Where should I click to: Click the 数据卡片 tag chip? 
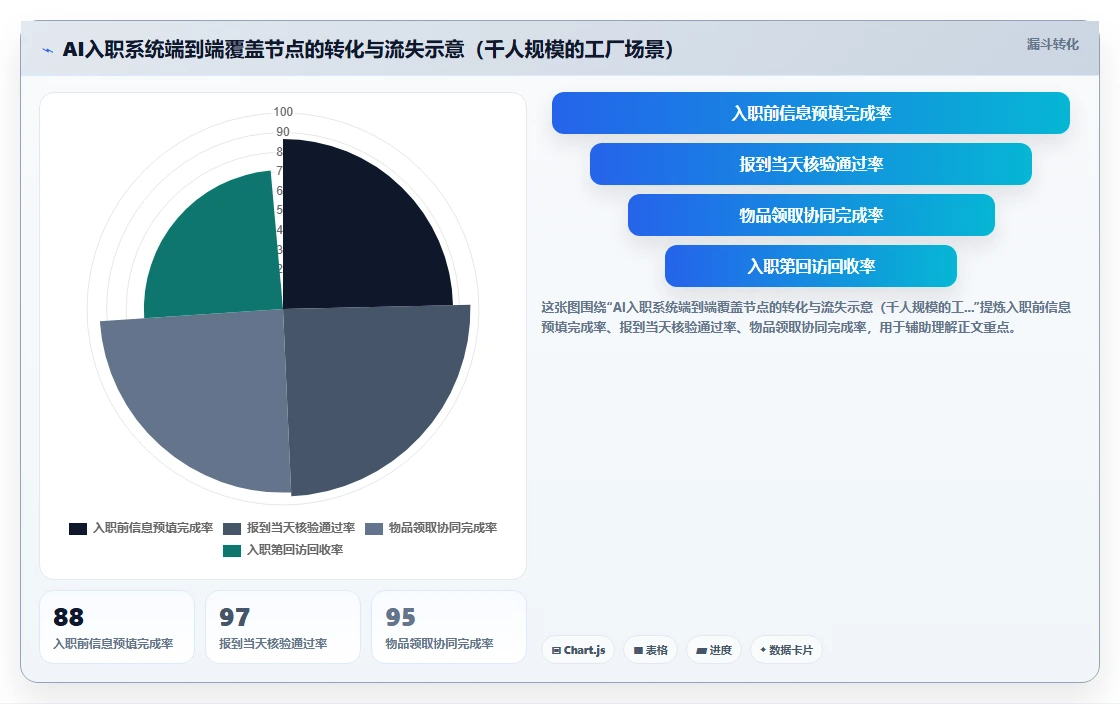pos(786,650)
